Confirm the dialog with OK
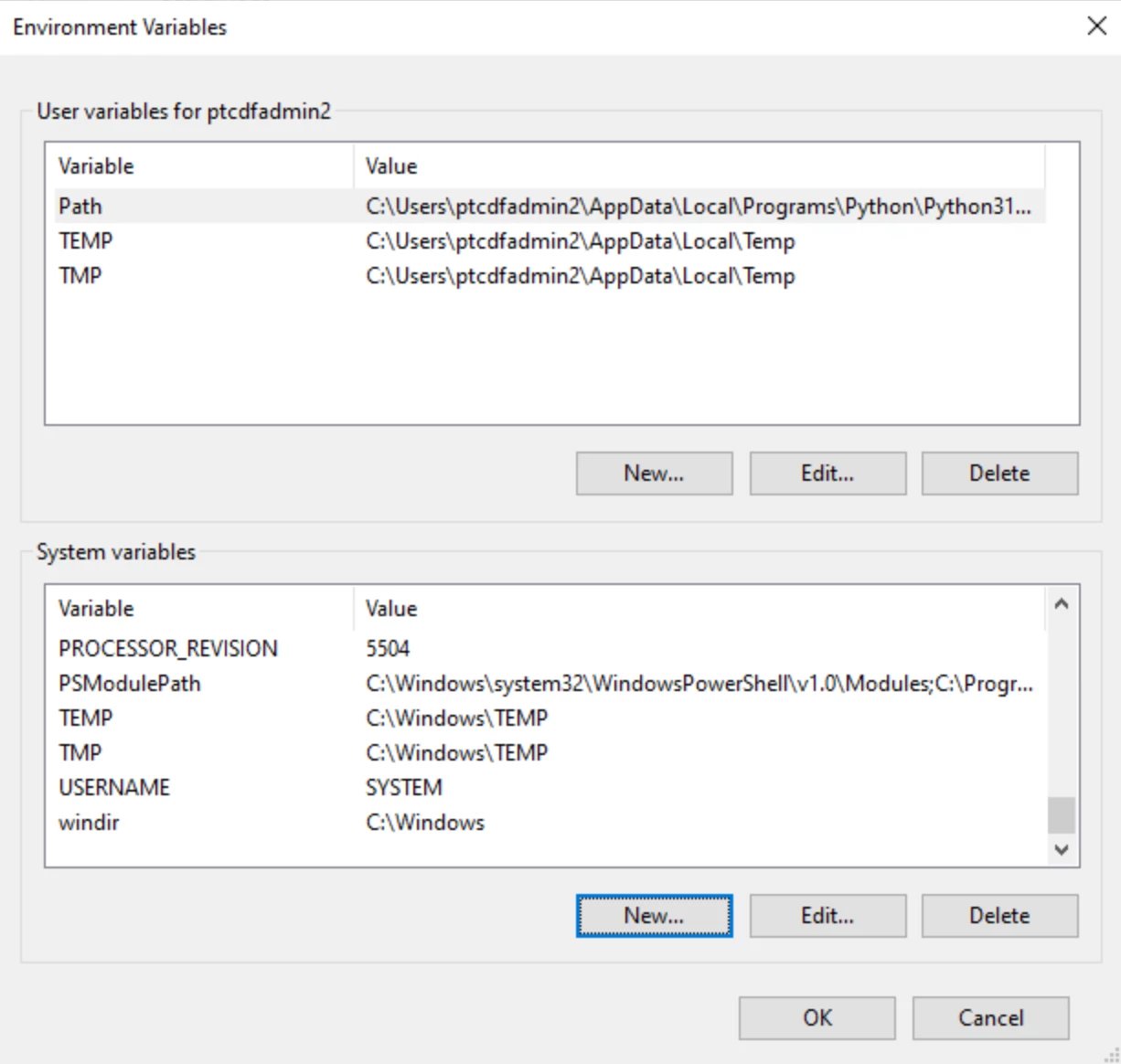 [817, 1018]
